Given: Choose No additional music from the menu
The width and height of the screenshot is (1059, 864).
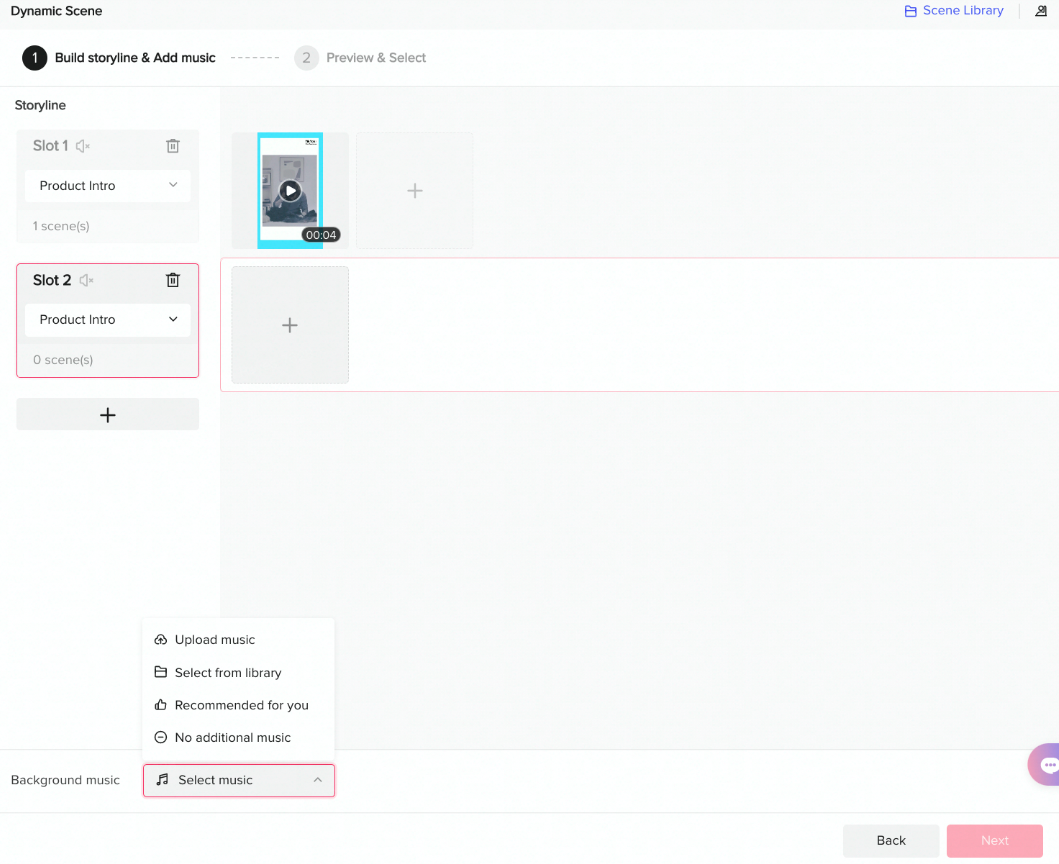Looking at the screenshot, I should click(x=232, y=737).
